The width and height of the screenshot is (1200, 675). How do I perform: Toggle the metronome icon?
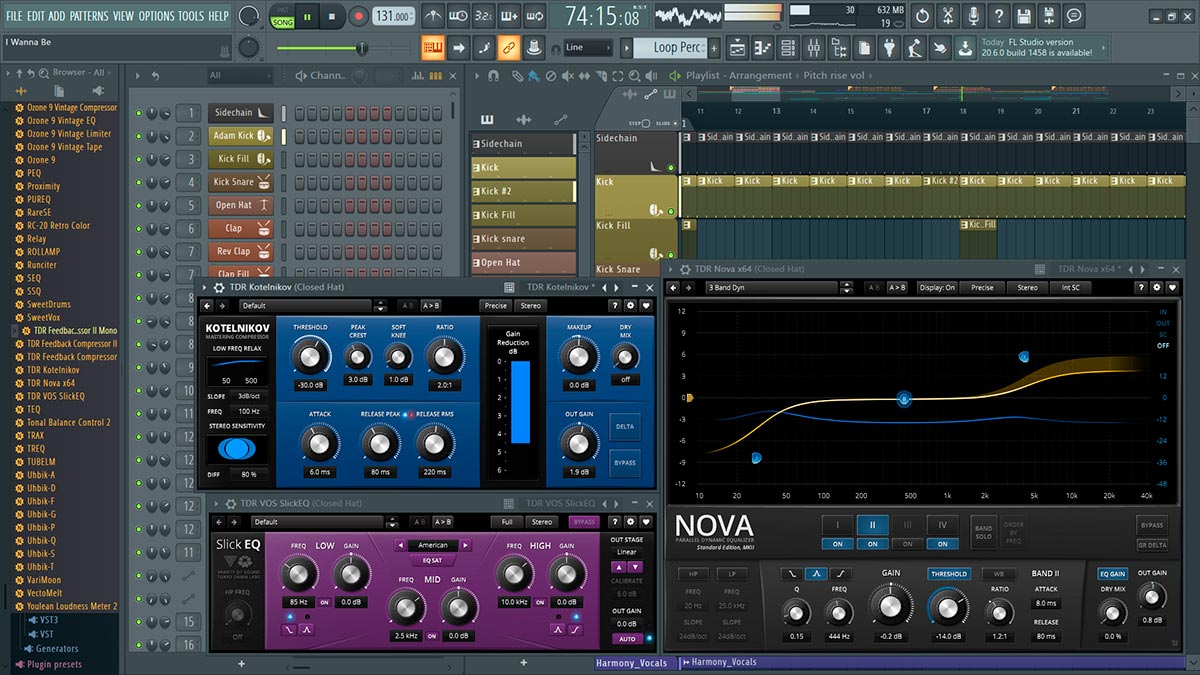click(432, 16)
